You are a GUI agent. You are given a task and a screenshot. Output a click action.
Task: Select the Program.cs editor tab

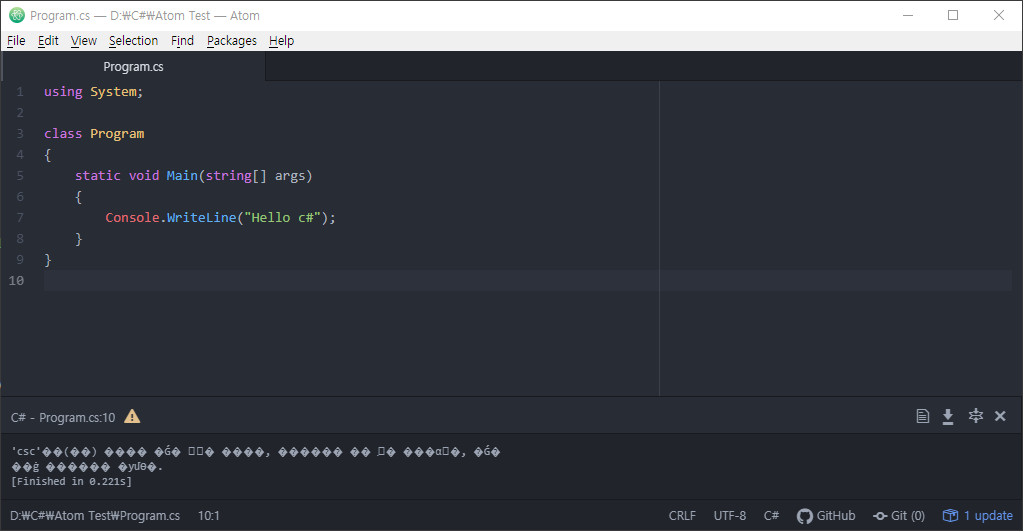coord(134,67)
